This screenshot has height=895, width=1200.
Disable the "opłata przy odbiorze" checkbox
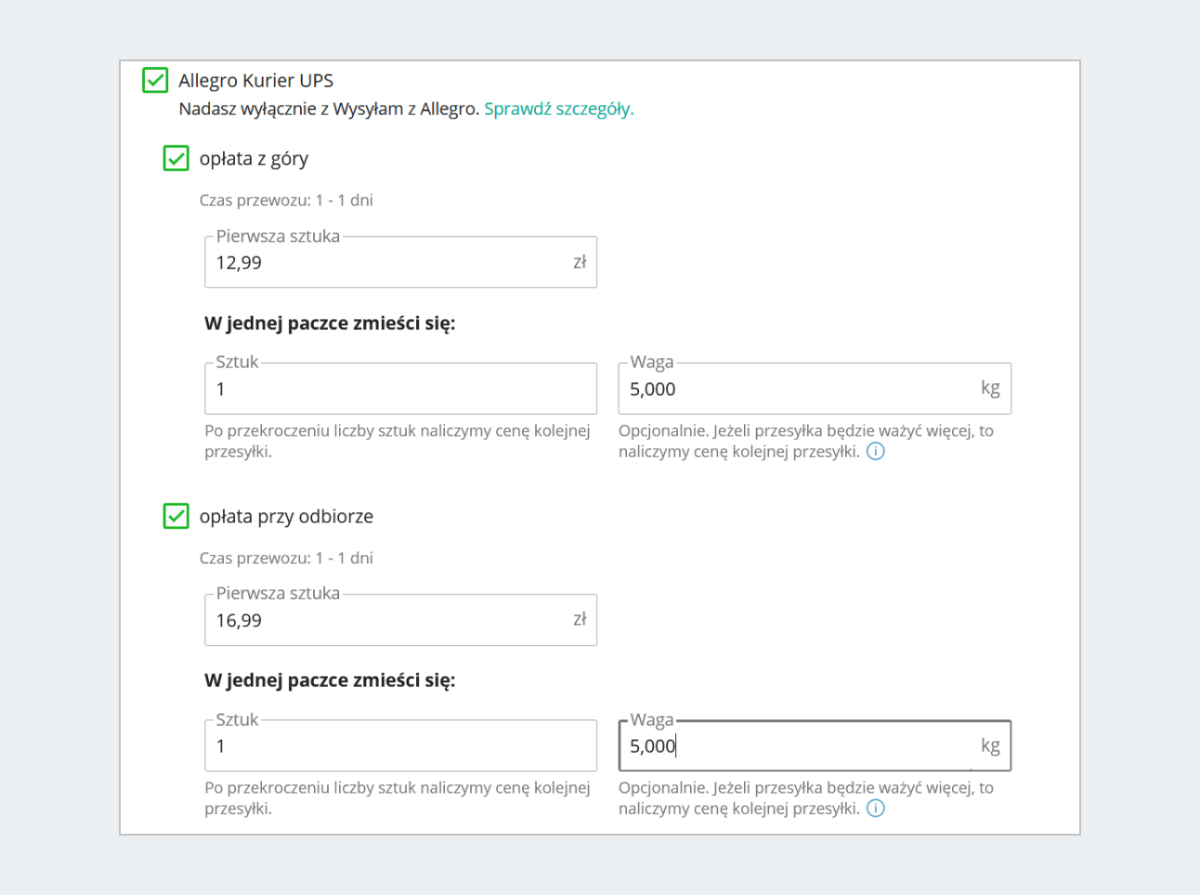(x=176, y=516)
